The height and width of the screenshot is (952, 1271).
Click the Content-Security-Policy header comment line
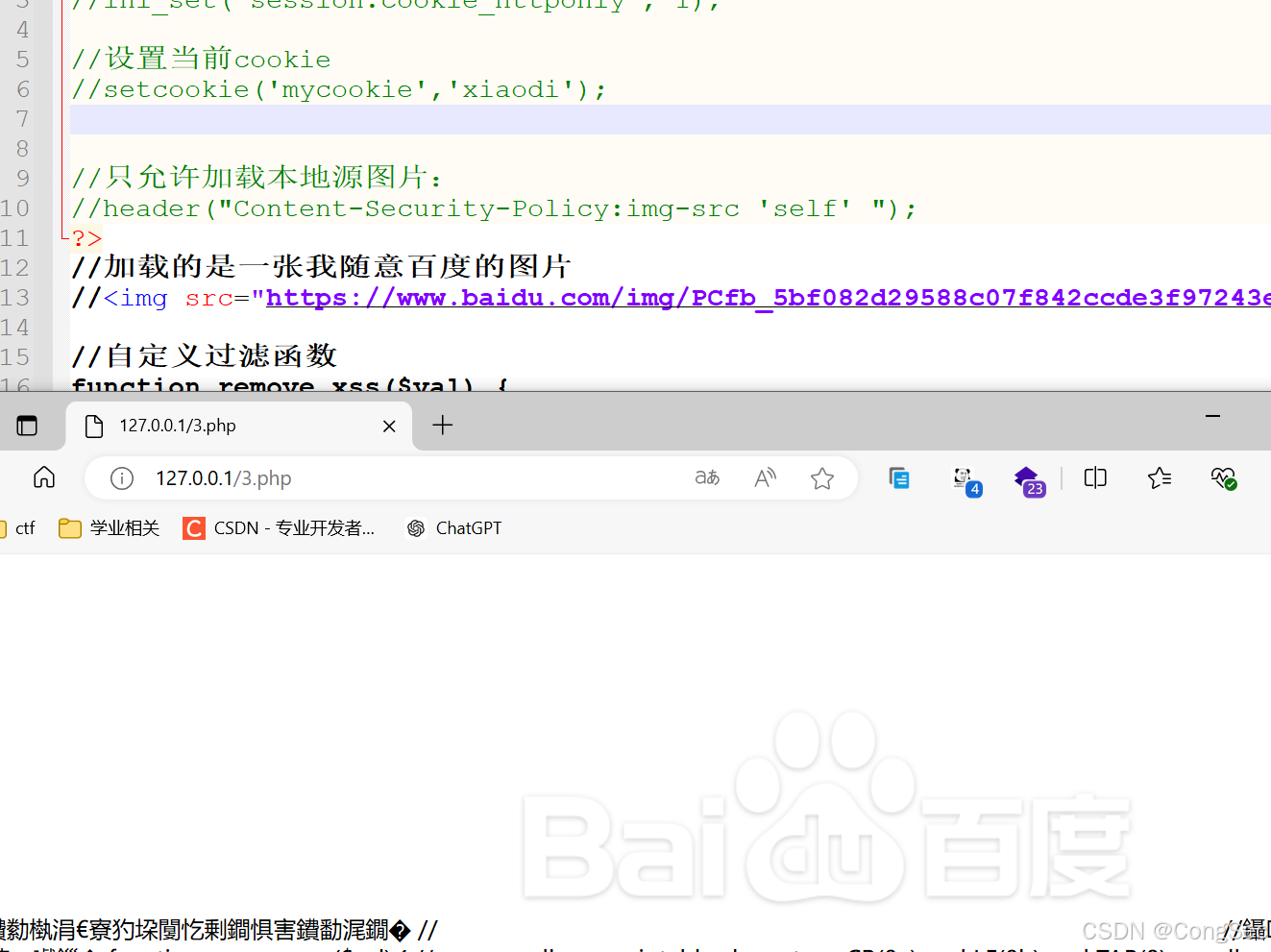coord(494,208)
